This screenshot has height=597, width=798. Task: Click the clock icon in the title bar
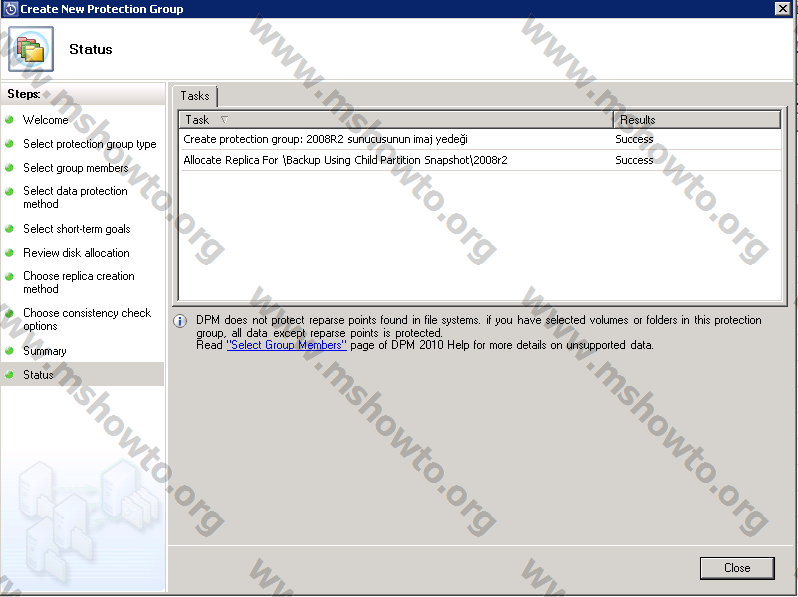coord(10,8)
